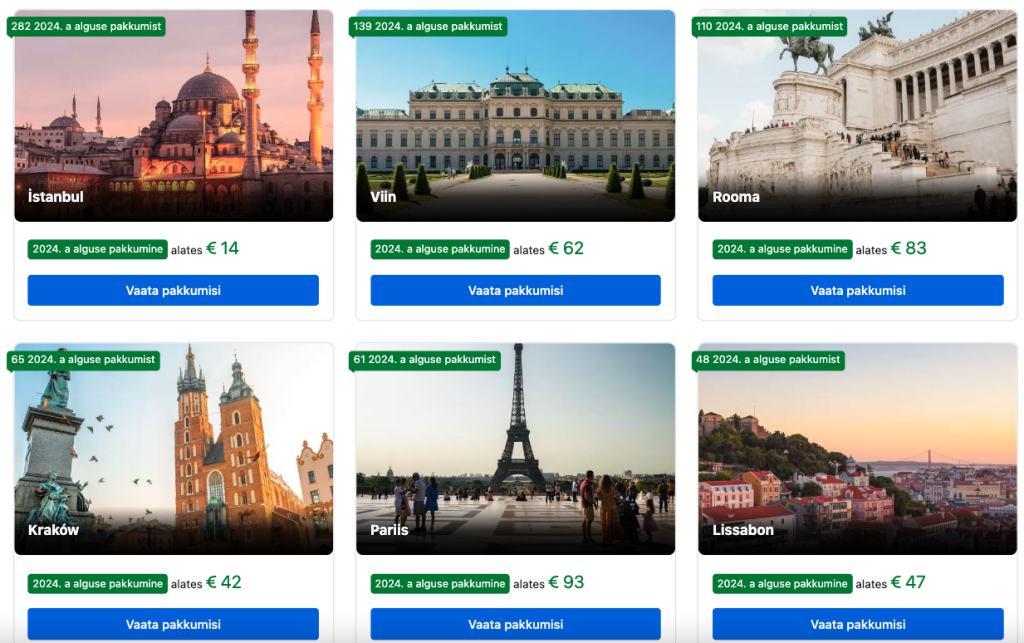Click Vaata pakkumisi under Pariis

pos(515,624)
